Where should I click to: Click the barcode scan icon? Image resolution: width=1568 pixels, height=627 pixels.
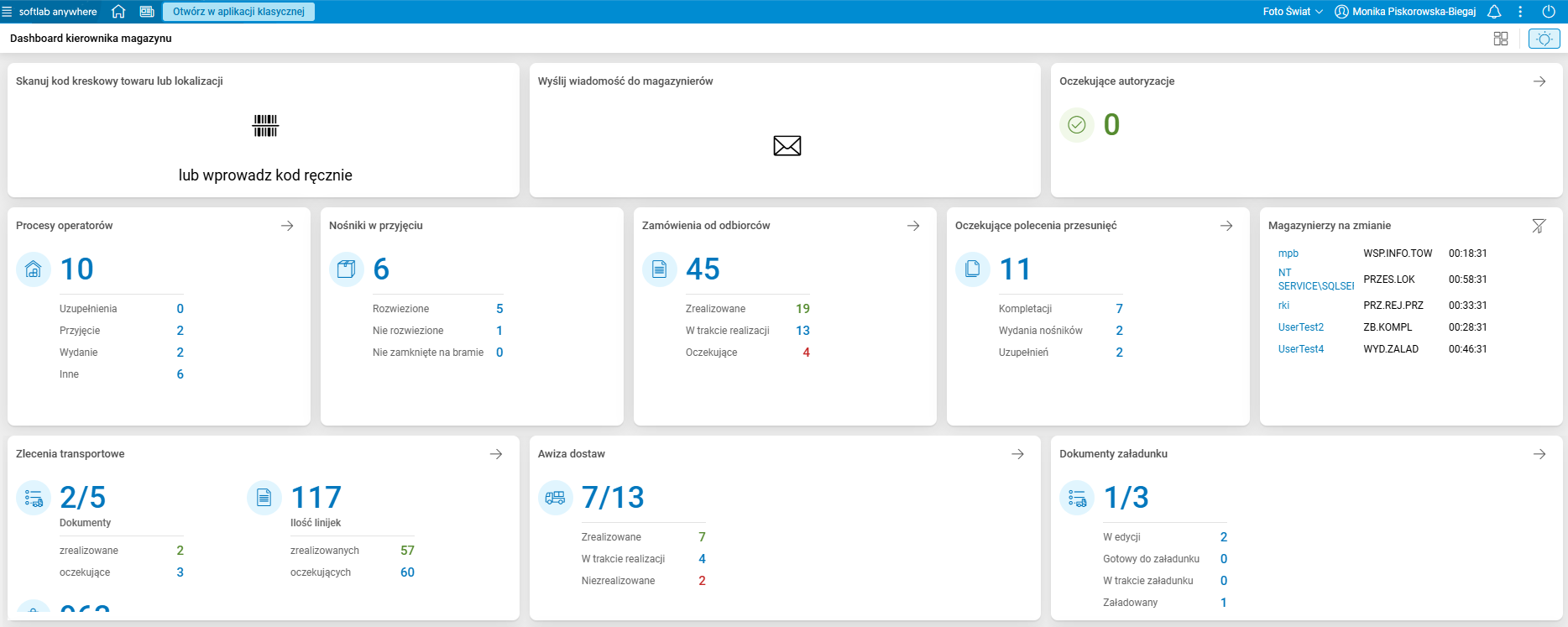point(265,126)
